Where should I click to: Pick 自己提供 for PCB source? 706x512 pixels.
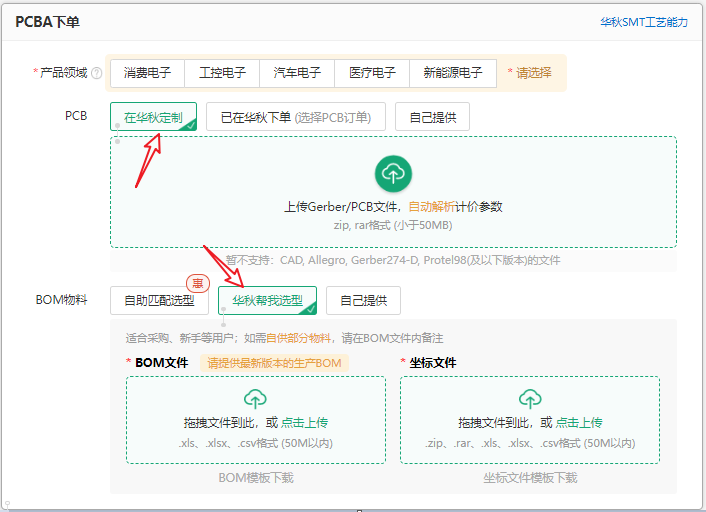[x=432, y=117]
